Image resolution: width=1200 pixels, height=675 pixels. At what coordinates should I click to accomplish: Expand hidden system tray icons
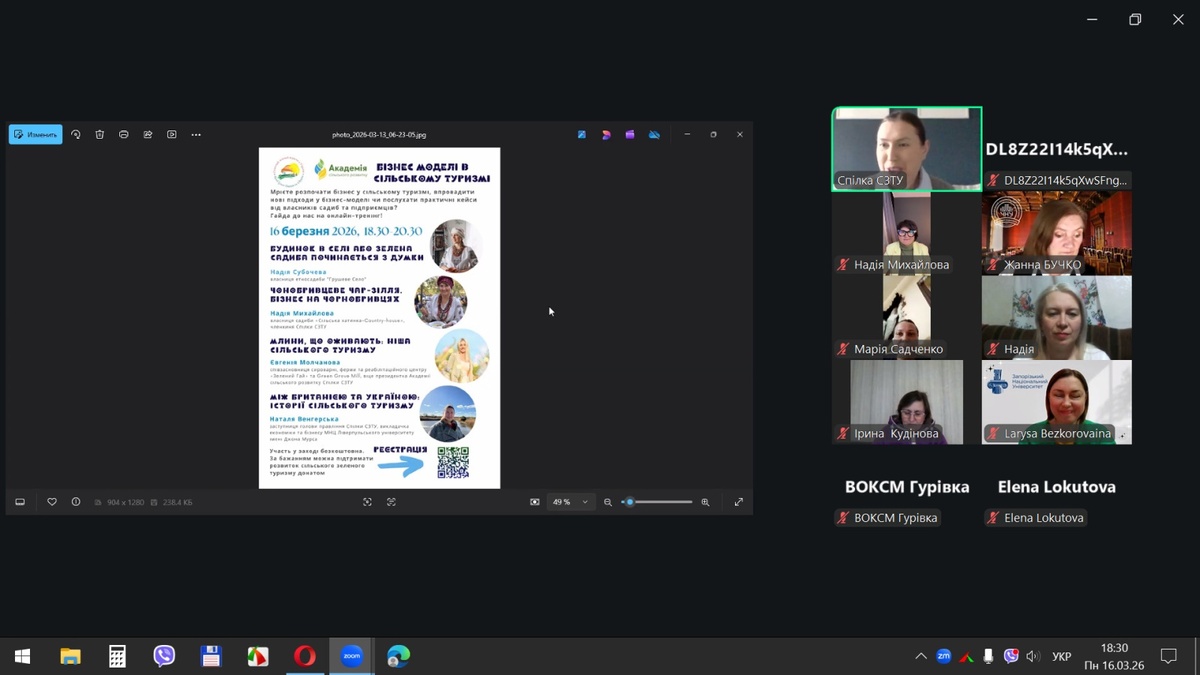[x=921, y=657]
